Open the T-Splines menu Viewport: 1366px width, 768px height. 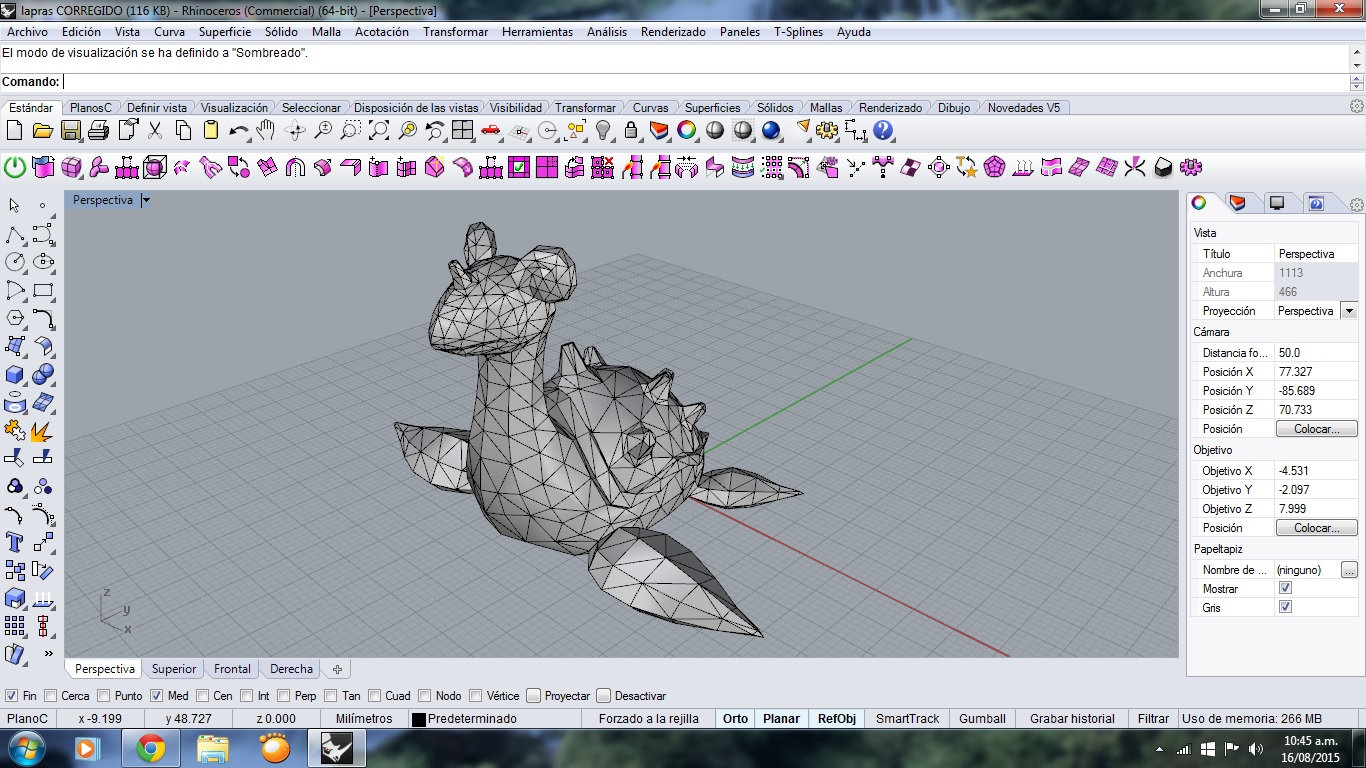(798, 32)
